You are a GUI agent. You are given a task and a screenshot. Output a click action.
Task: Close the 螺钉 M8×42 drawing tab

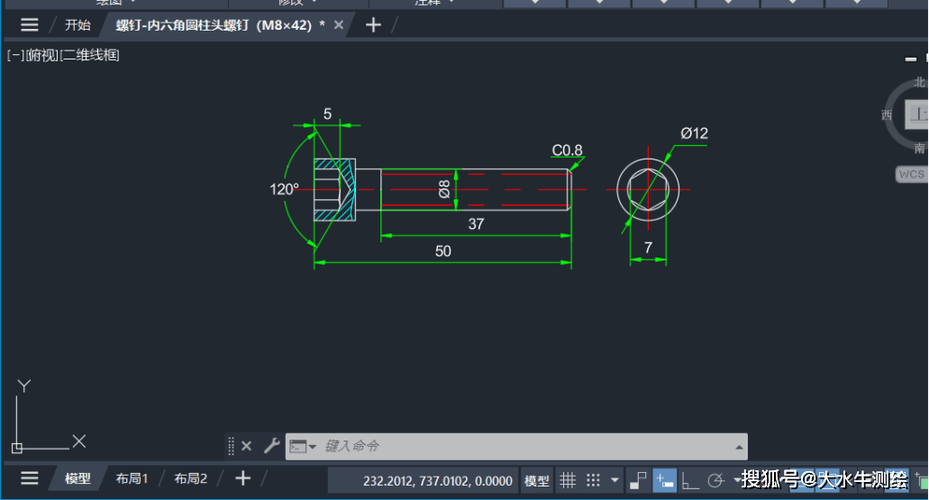click(339, 25)
